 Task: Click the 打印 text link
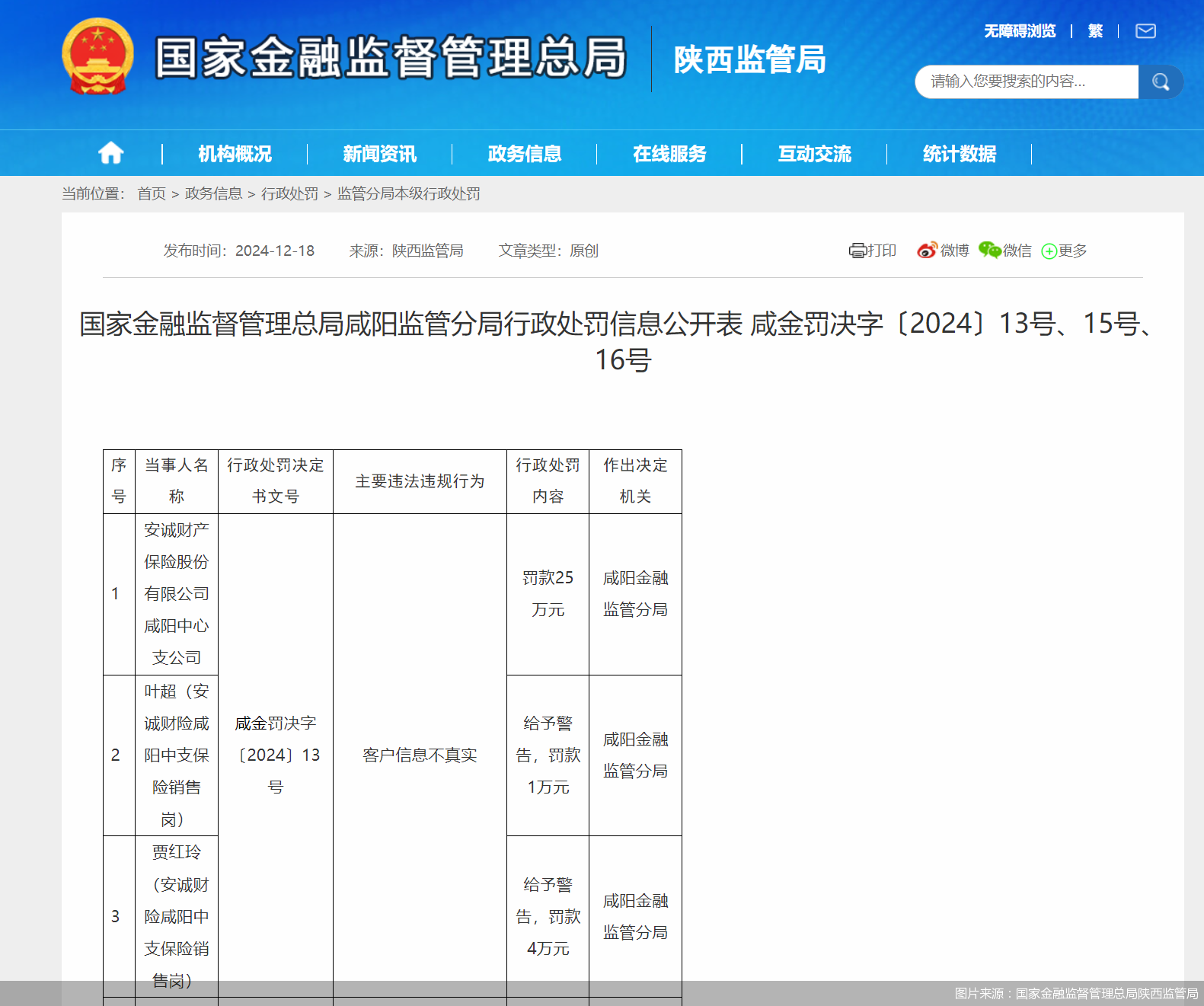882,251
